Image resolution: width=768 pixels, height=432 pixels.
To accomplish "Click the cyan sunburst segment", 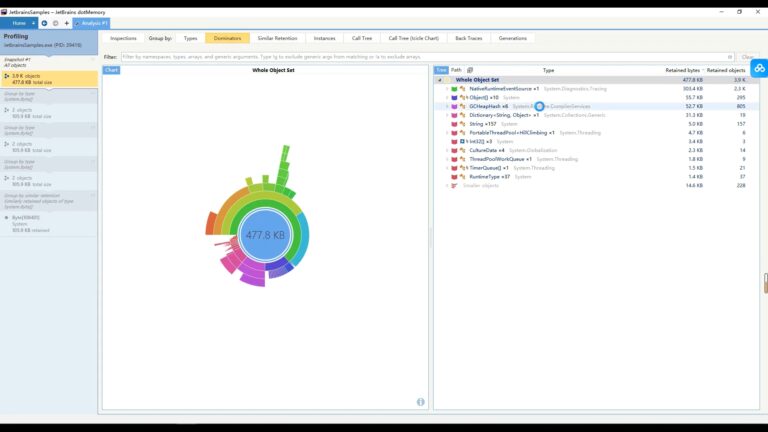I will [304, 238].
